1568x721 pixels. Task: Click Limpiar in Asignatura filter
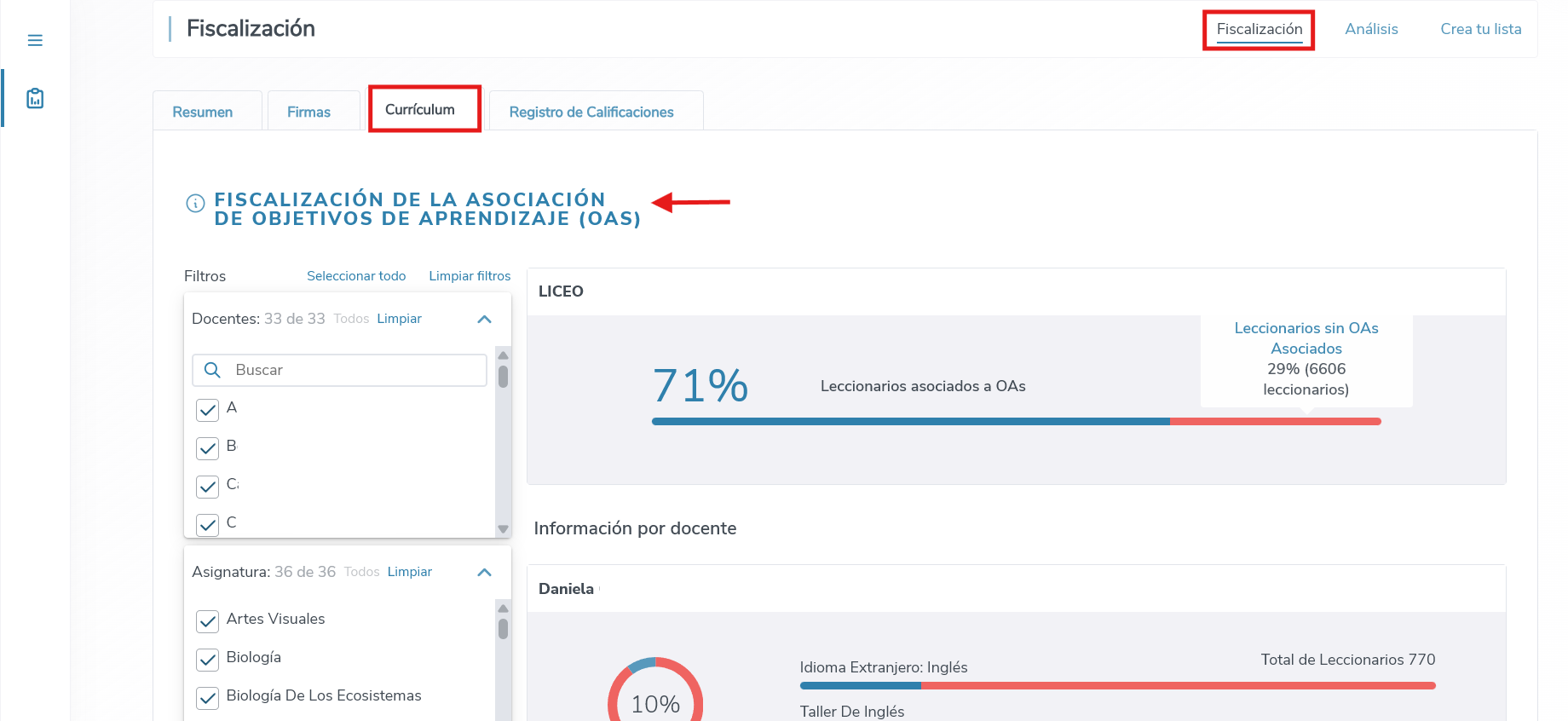(410, 572)
